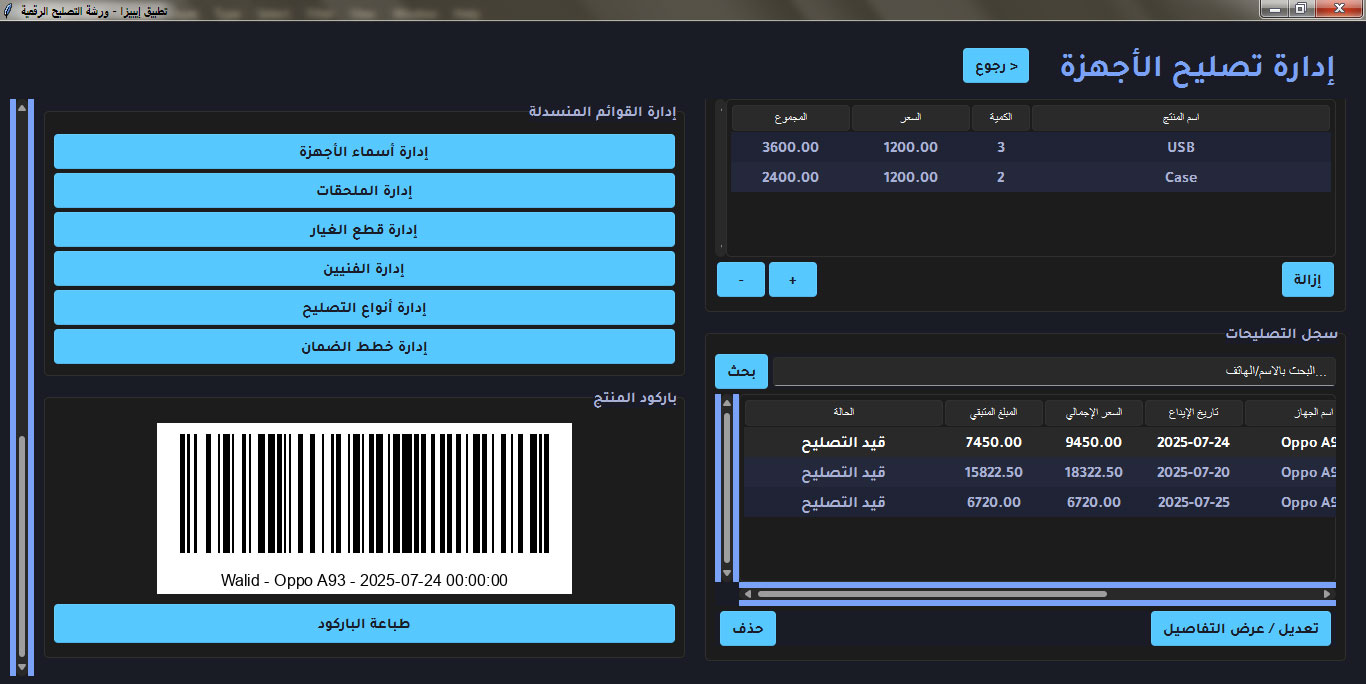The image size is (1366, 684).
Task: Select repair row dated 2025-07-24
Action: pos(1040,442)
